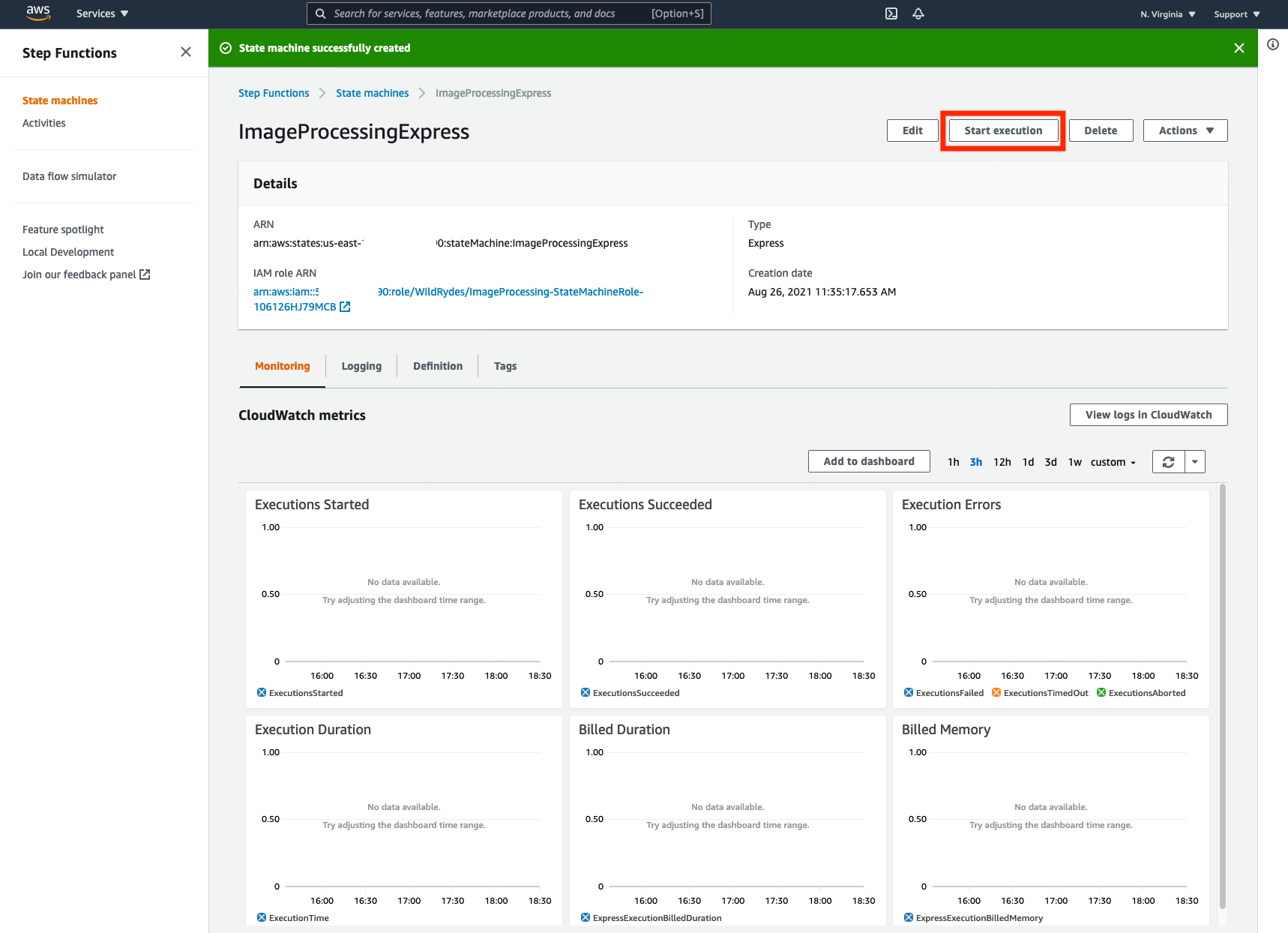
Task: Open Data flow simulator
Action: click(x=70, y=176)
